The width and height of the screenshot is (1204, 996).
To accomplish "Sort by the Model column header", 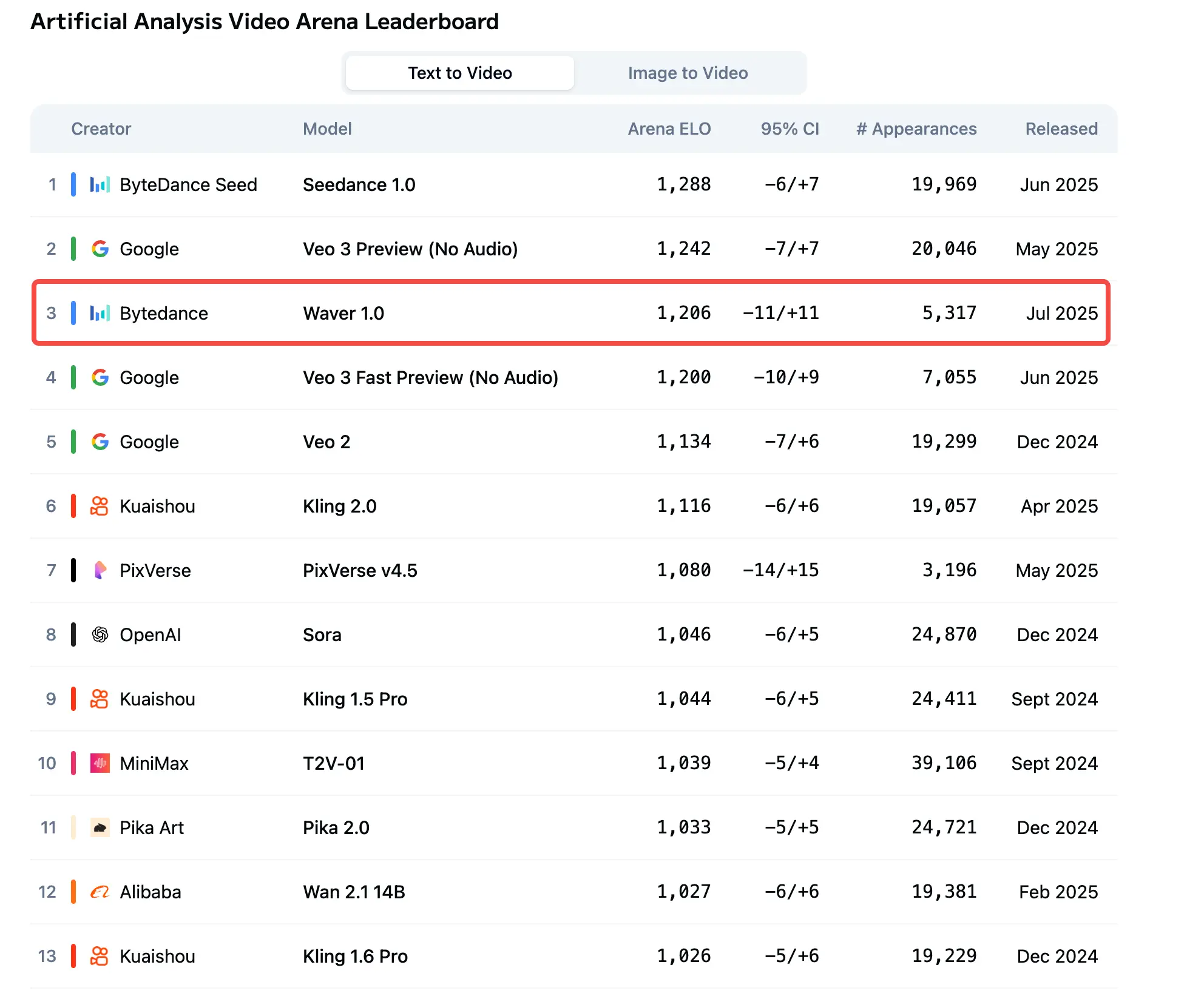I will coord(327,129).
